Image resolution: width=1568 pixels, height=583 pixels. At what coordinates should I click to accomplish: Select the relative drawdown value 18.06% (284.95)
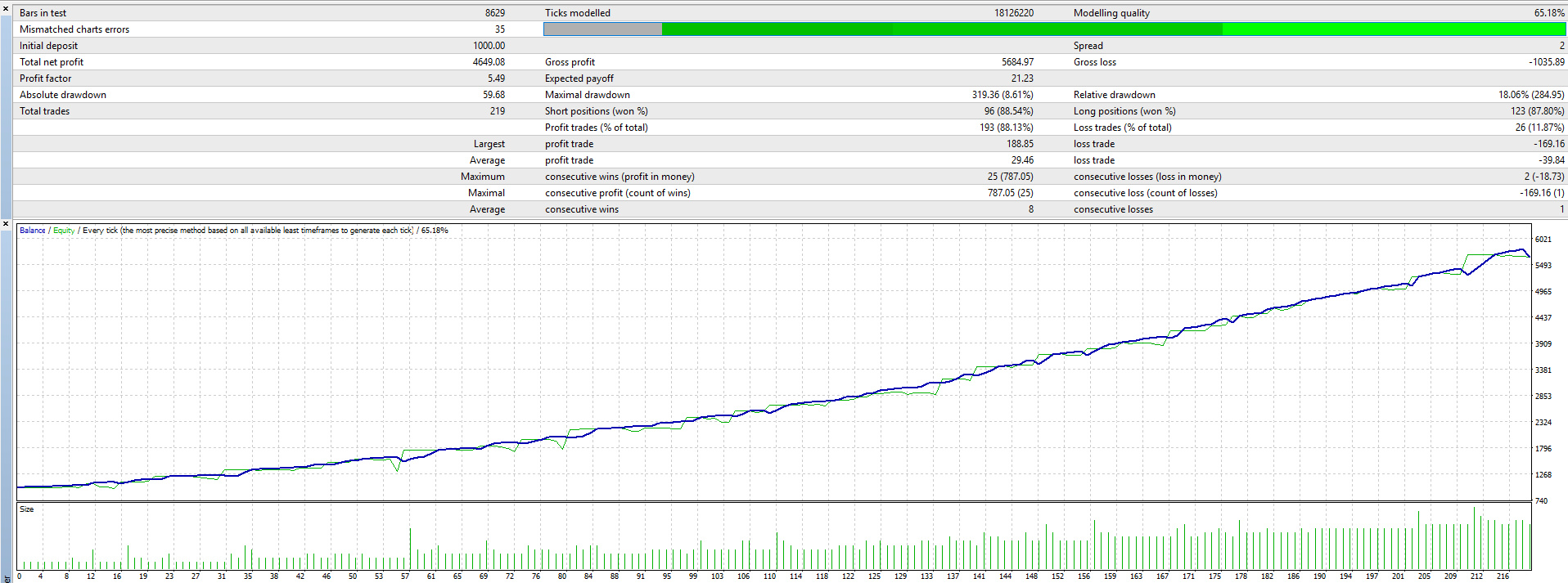point(1531,95)
